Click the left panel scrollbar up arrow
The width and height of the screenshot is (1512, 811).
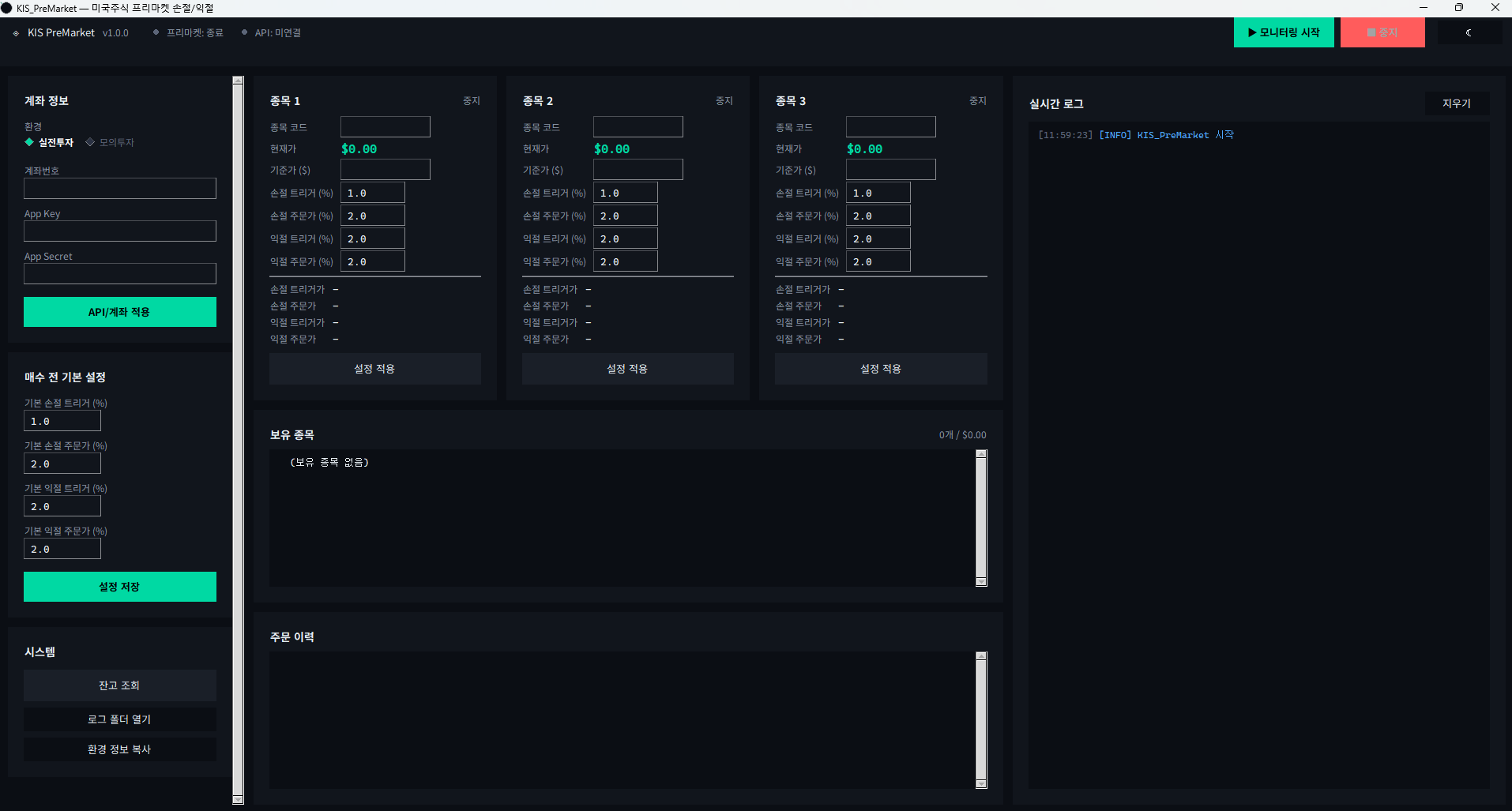click(x=238, y=81)
